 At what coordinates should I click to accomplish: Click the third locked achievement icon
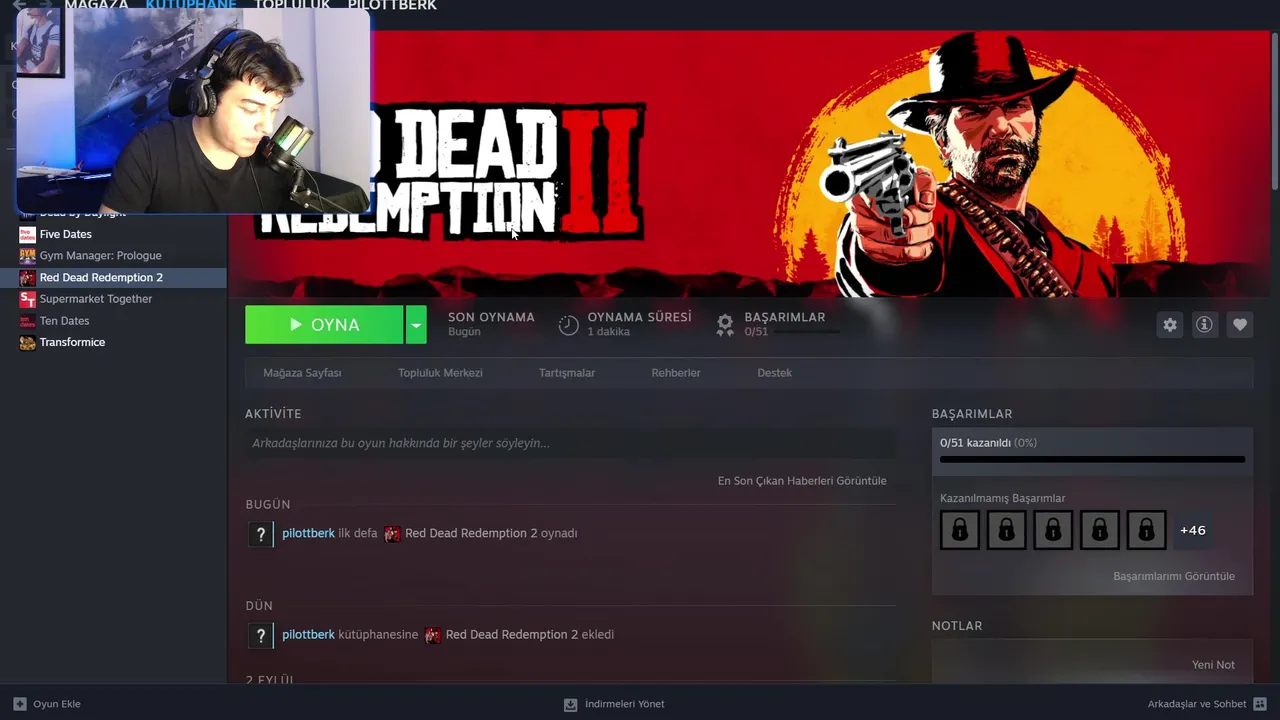1053,530
